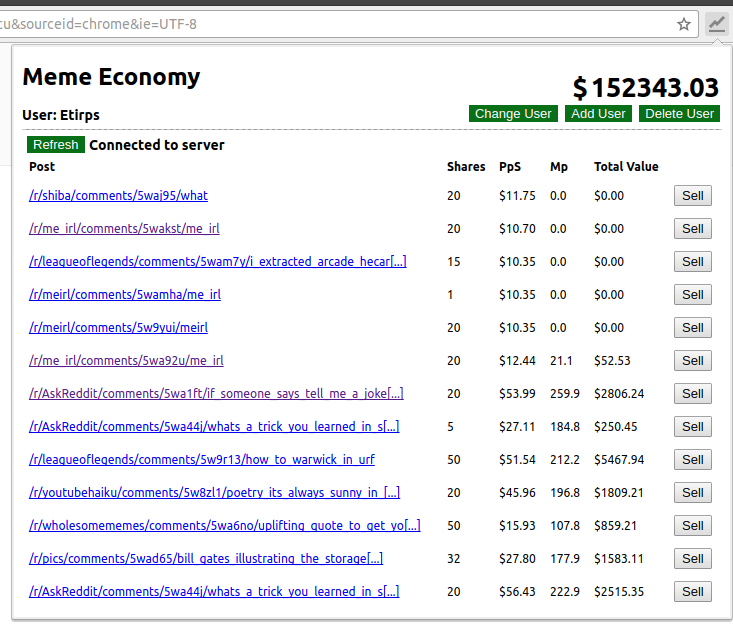
Task: Sell the AskReddit trick post worth $250.45
Action: pyautogui.click(x=692, y=426)
